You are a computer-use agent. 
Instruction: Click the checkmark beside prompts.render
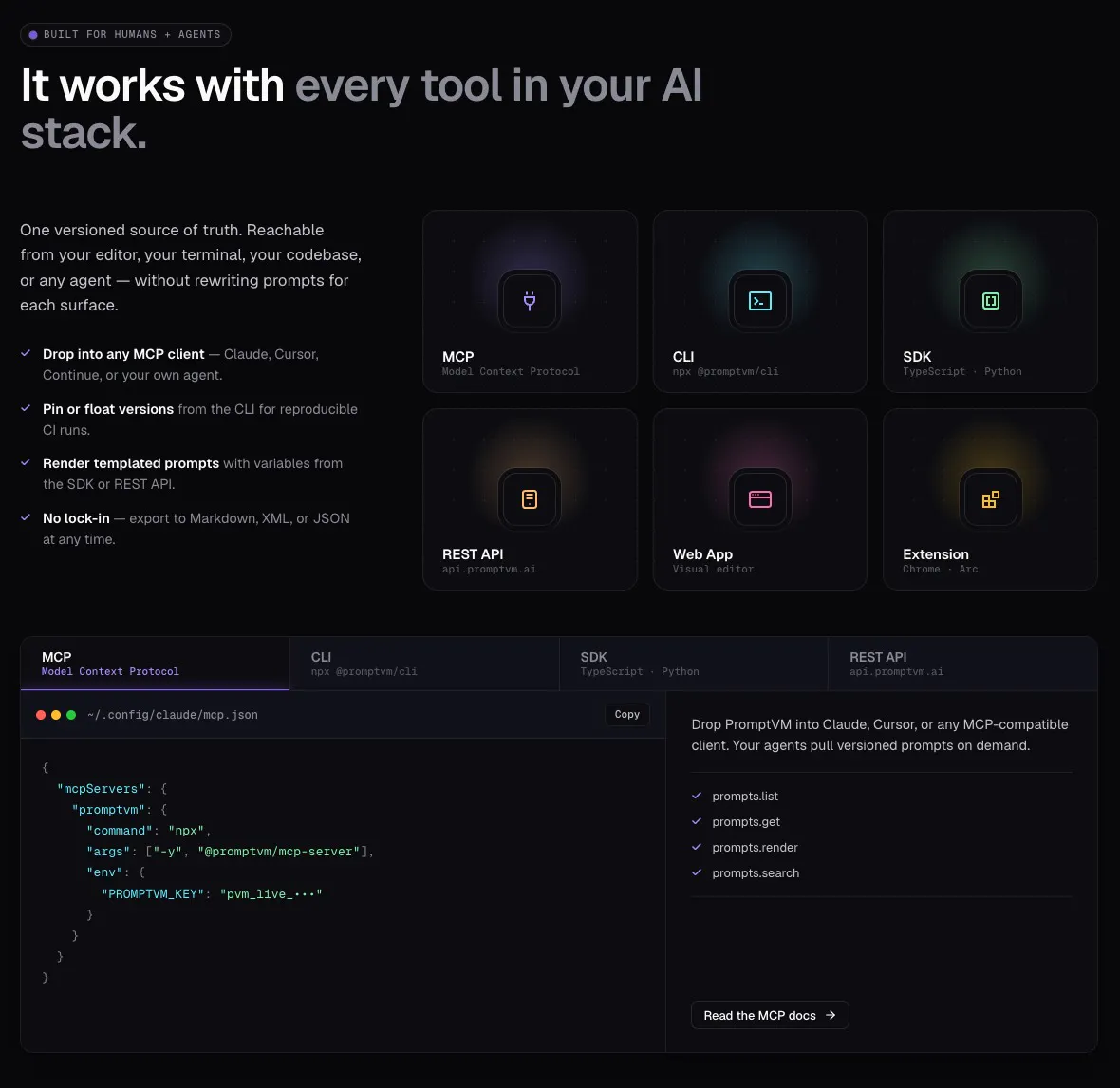click(697, 847)
